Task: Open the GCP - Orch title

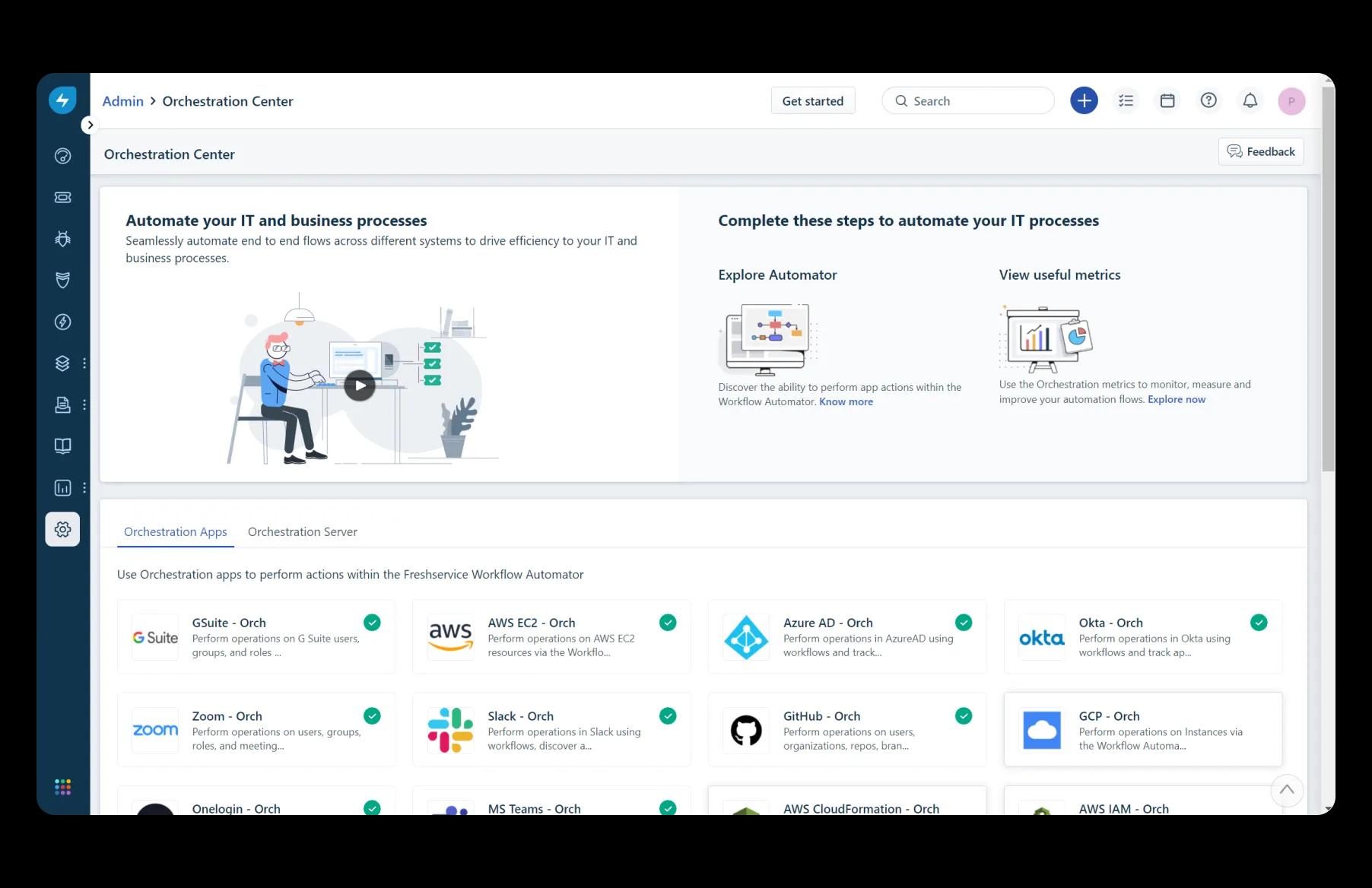Action: pyautogui.click(x=1109, y=716)
